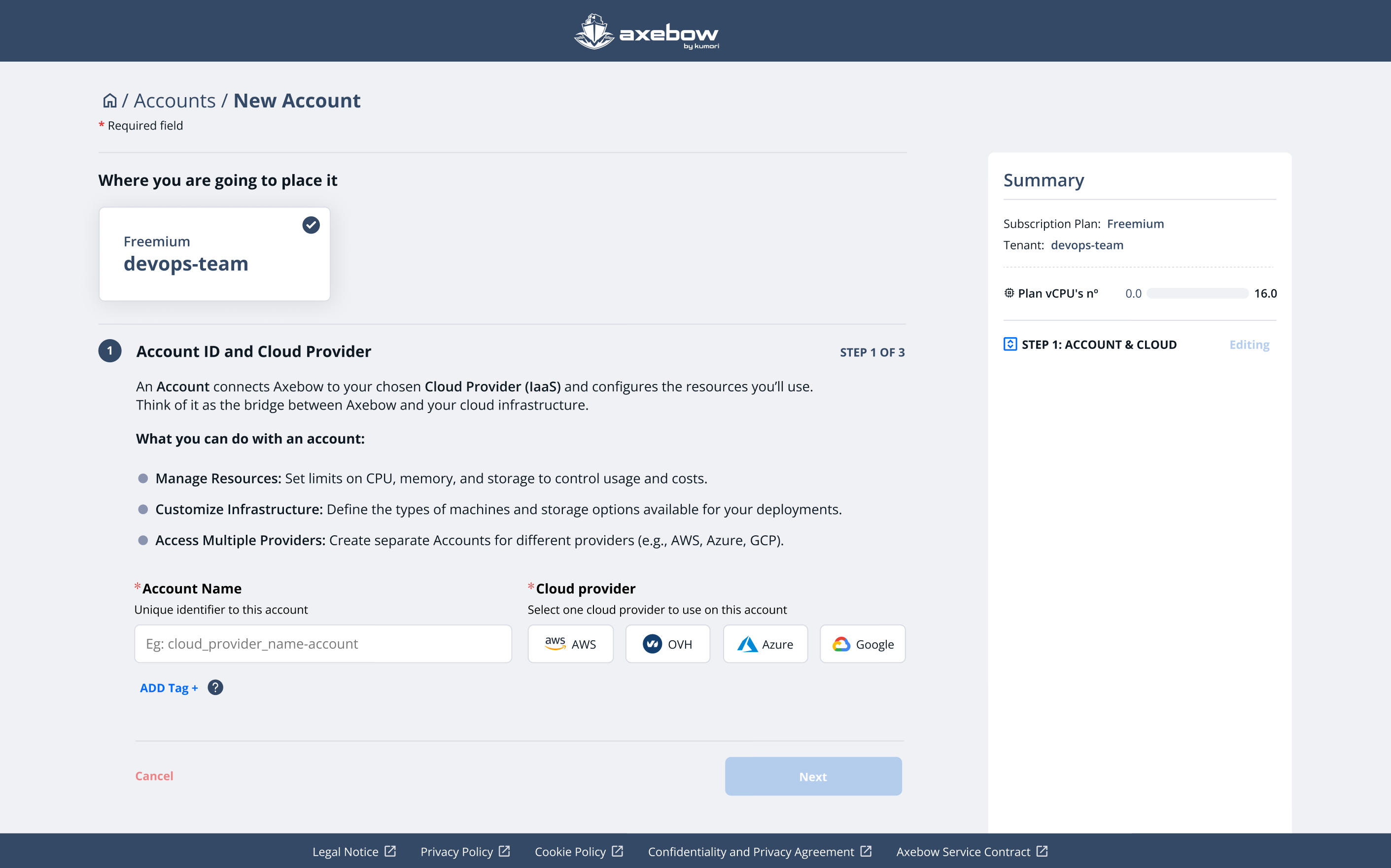
Task: Click the home icon in breadcrumb
Action: (x=109, y=101)
